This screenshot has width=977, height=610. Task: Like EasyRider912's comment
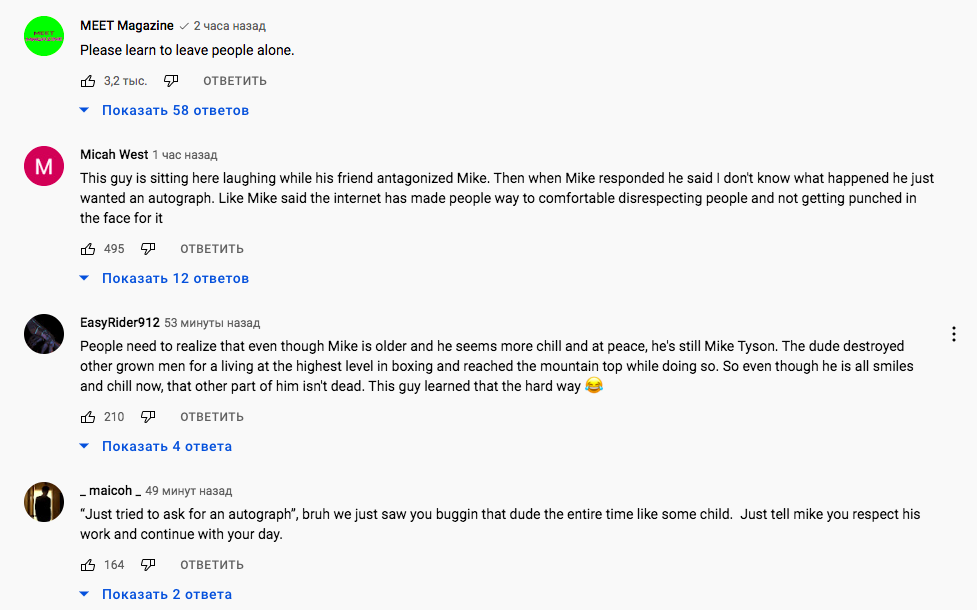pyautogui.click(x=88, y=417)
